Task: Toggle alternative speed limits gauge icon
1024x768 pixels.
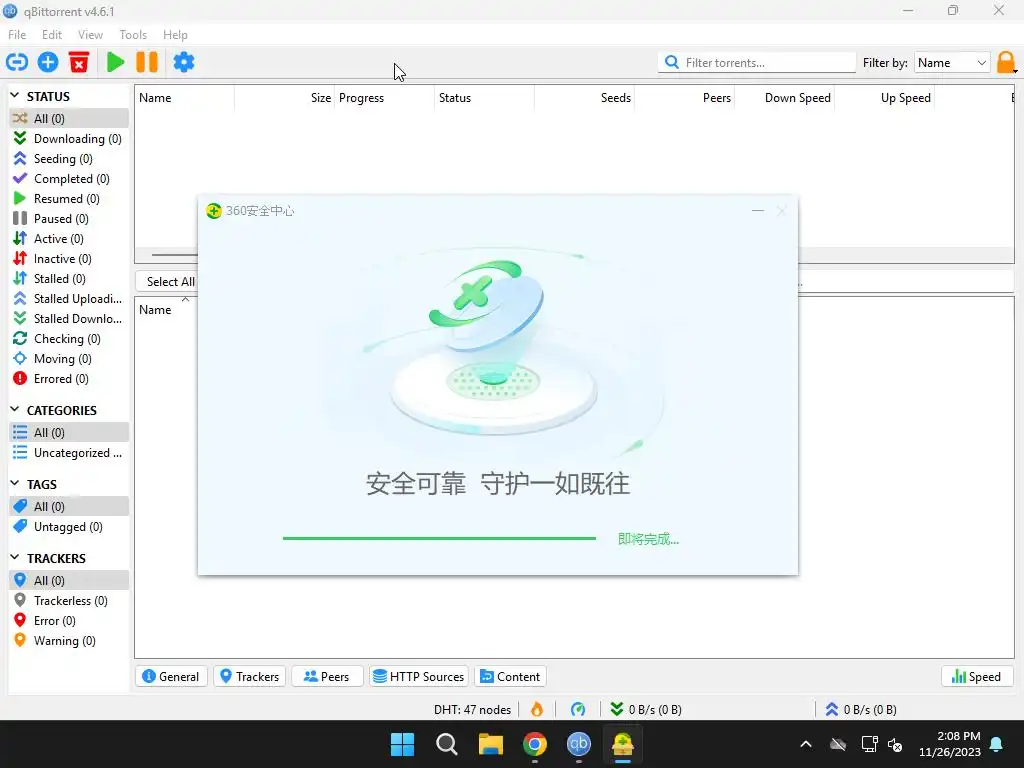Action: [x=577, y=709]
